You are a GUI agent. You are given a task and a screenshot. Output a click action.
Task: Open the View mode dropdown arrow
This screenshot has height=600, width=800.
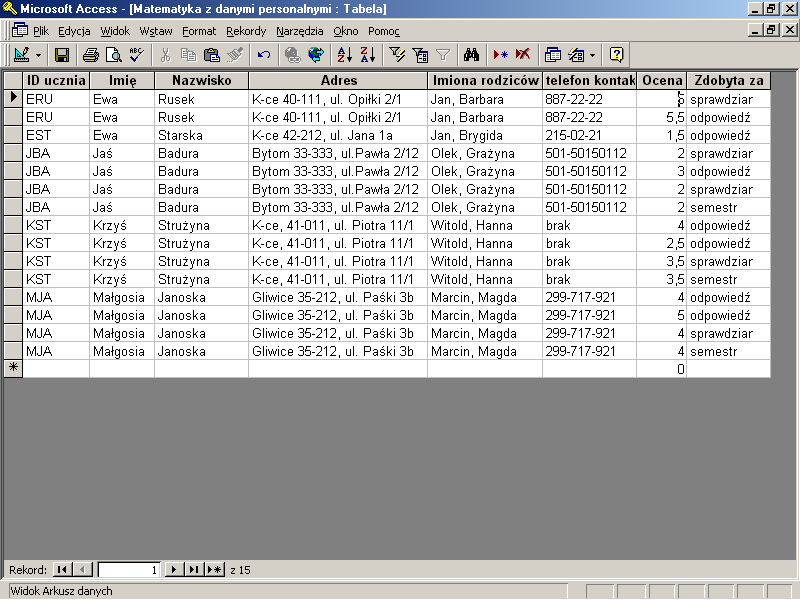coord(39,55)
